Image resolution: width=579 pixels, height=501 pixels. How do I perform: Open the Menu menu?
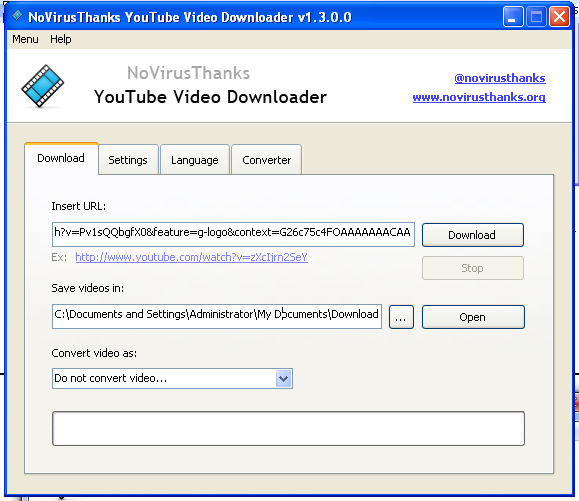click(x=25, y=39)
